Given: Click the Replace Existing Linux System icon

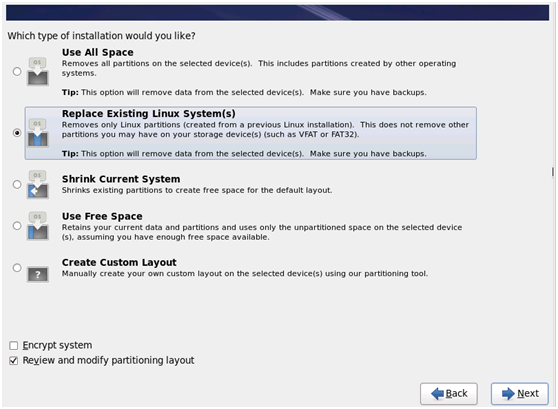Looking at the screenshot, I should click(x=38, y=133).
